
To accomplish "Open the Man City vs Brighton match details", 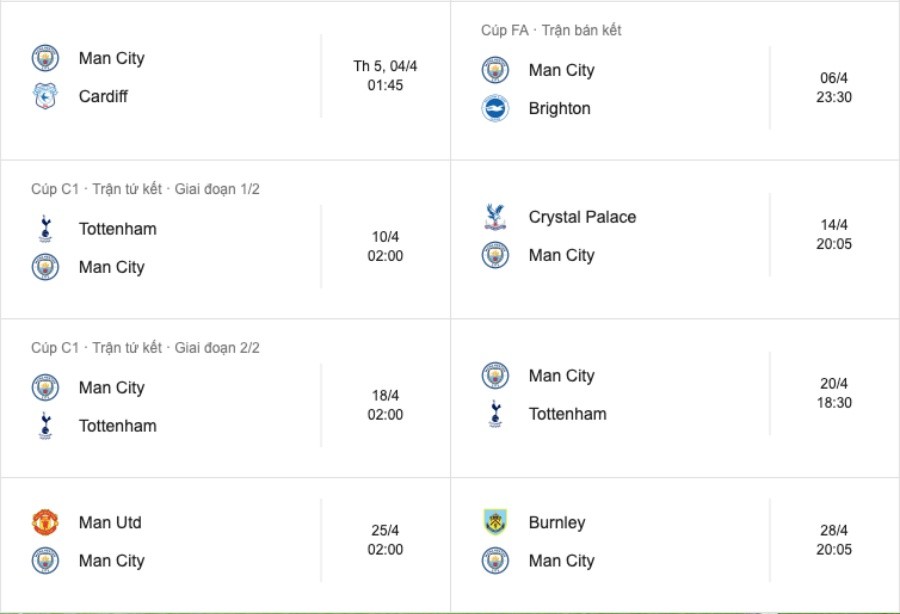I will 670,88.
